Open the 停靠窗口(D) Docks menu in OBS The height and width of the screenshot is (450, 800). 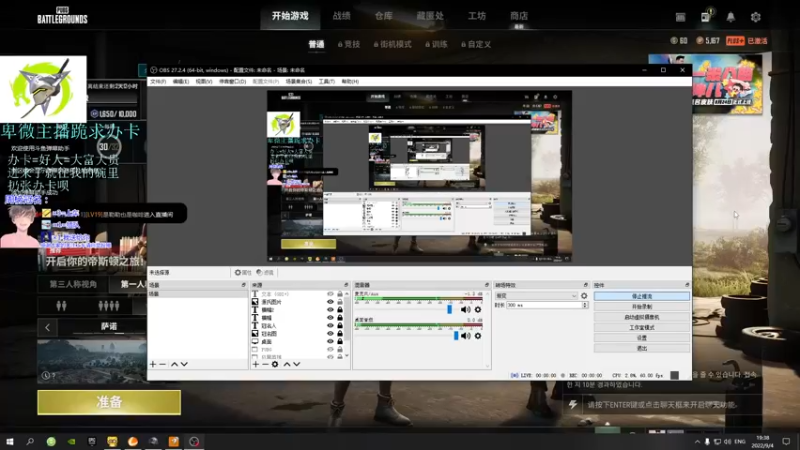point(233,82)
